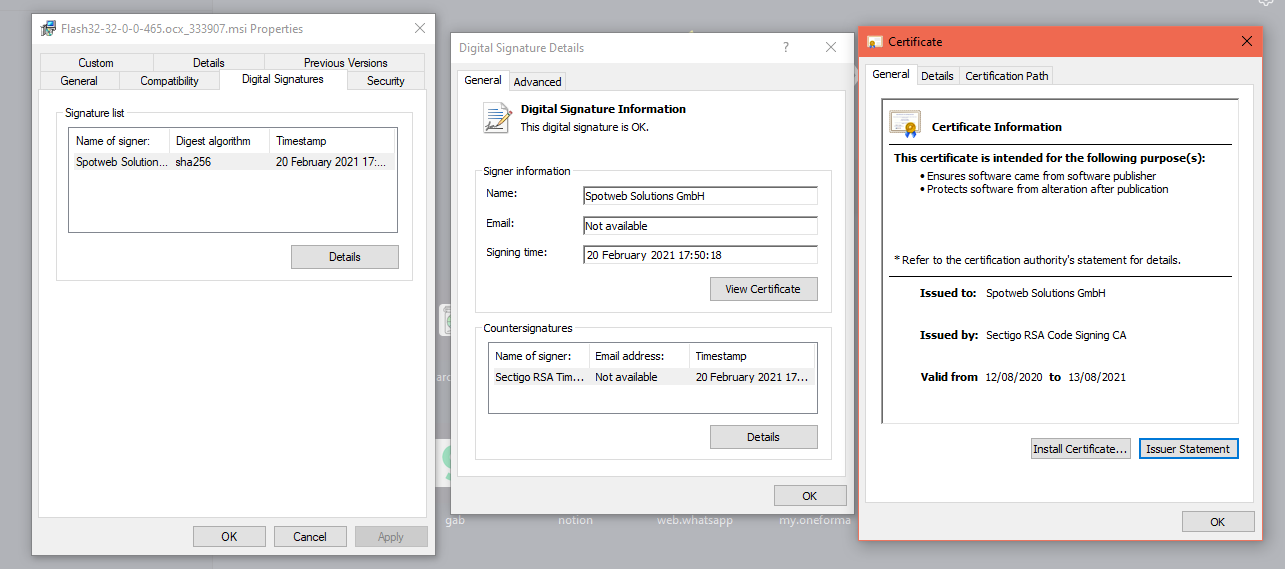
Task: Click OK in Digital Signature Details window
Action: tap(810, 496)
